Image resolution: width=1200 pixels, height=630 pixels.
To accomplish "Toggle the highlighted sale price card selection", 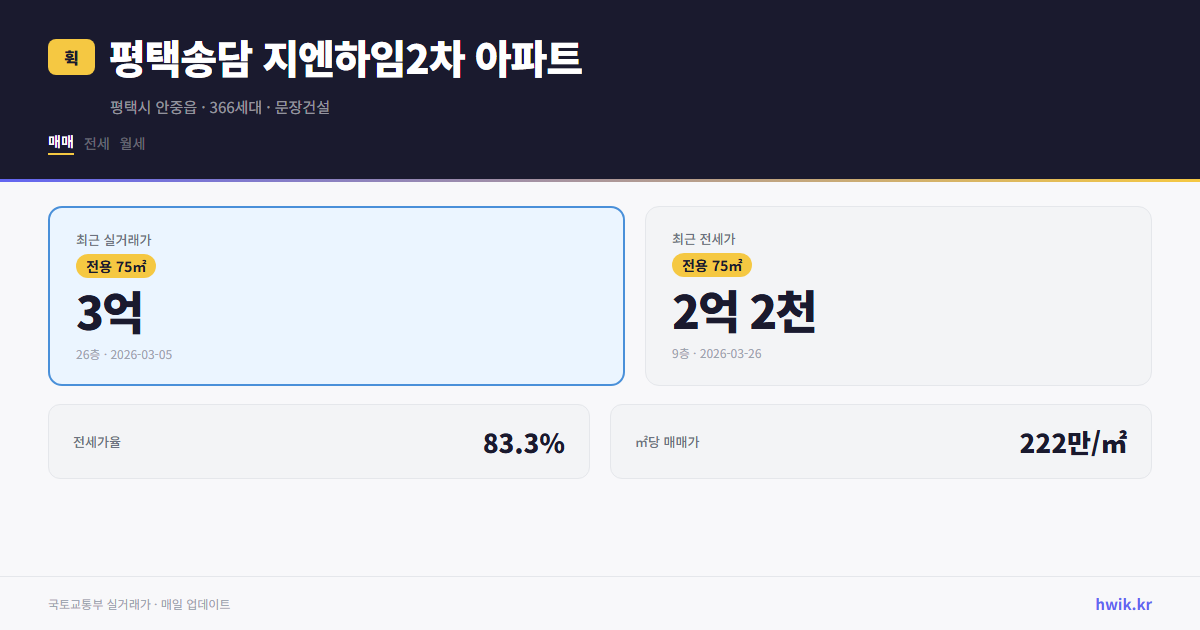I will pos(336,295).
